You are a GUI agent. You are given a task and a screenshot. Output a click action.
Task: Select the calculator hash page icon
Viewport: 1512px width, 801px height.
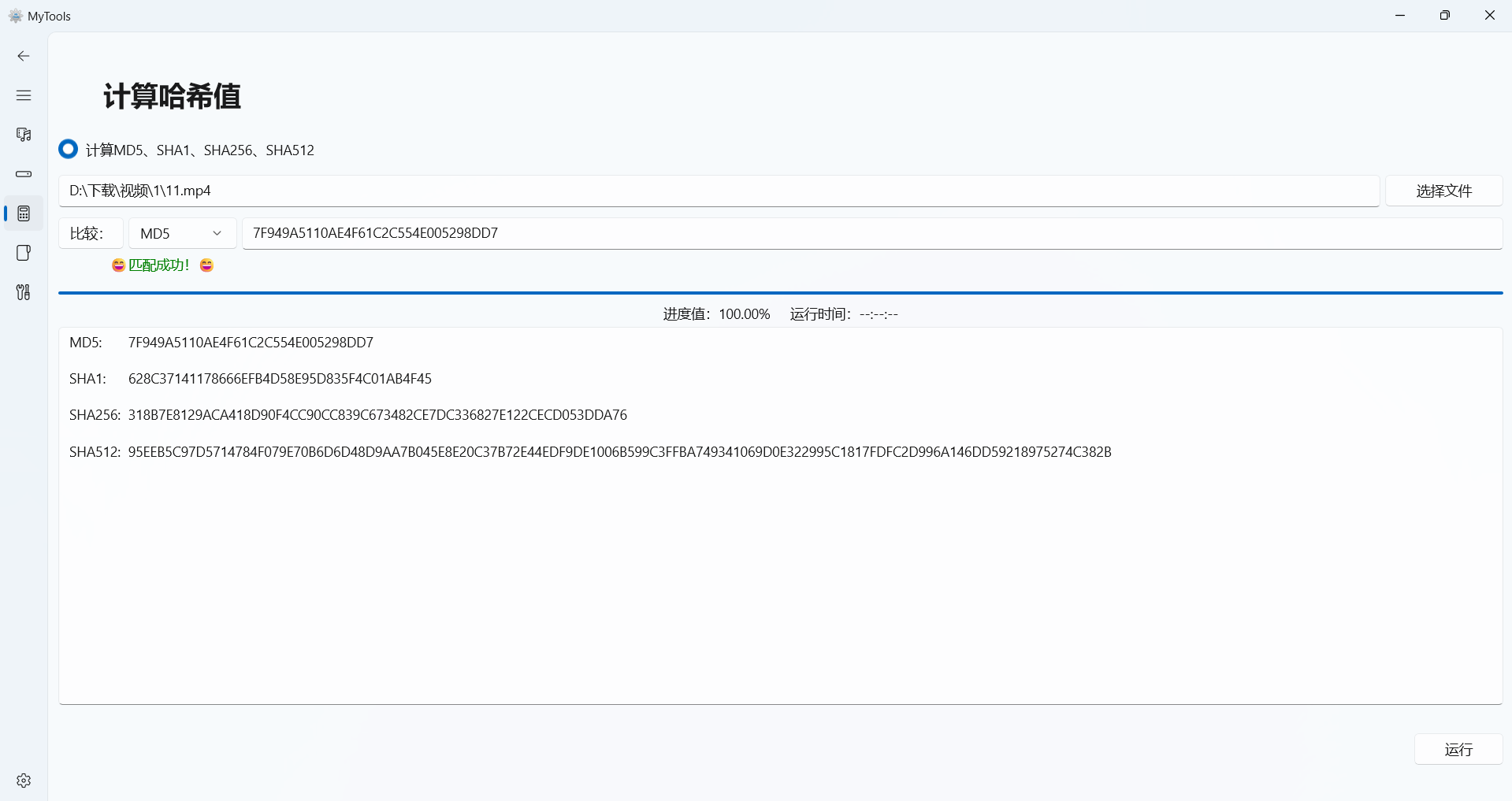(24, 213)
